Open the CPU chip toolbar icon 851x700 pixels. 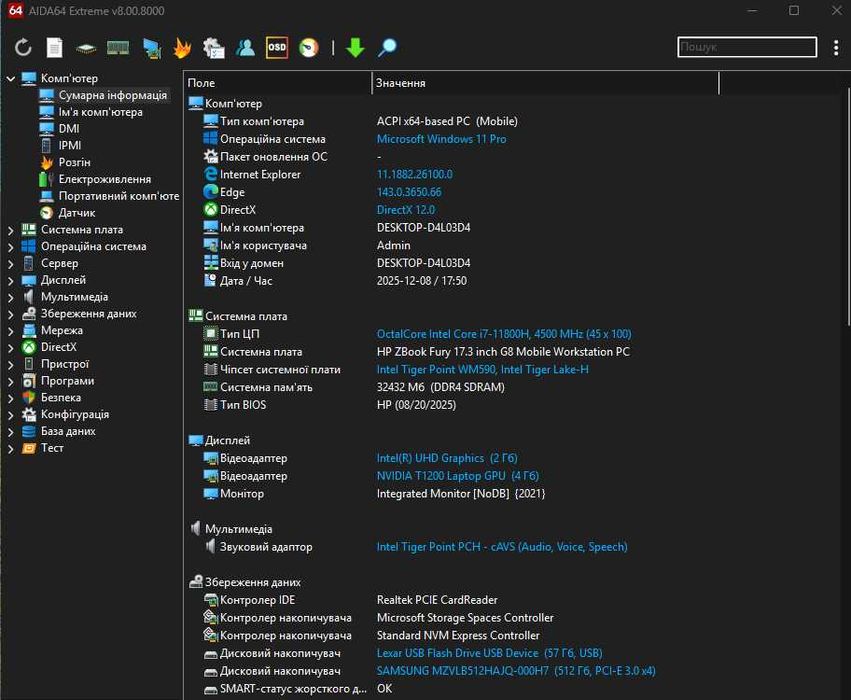point(86,49)
